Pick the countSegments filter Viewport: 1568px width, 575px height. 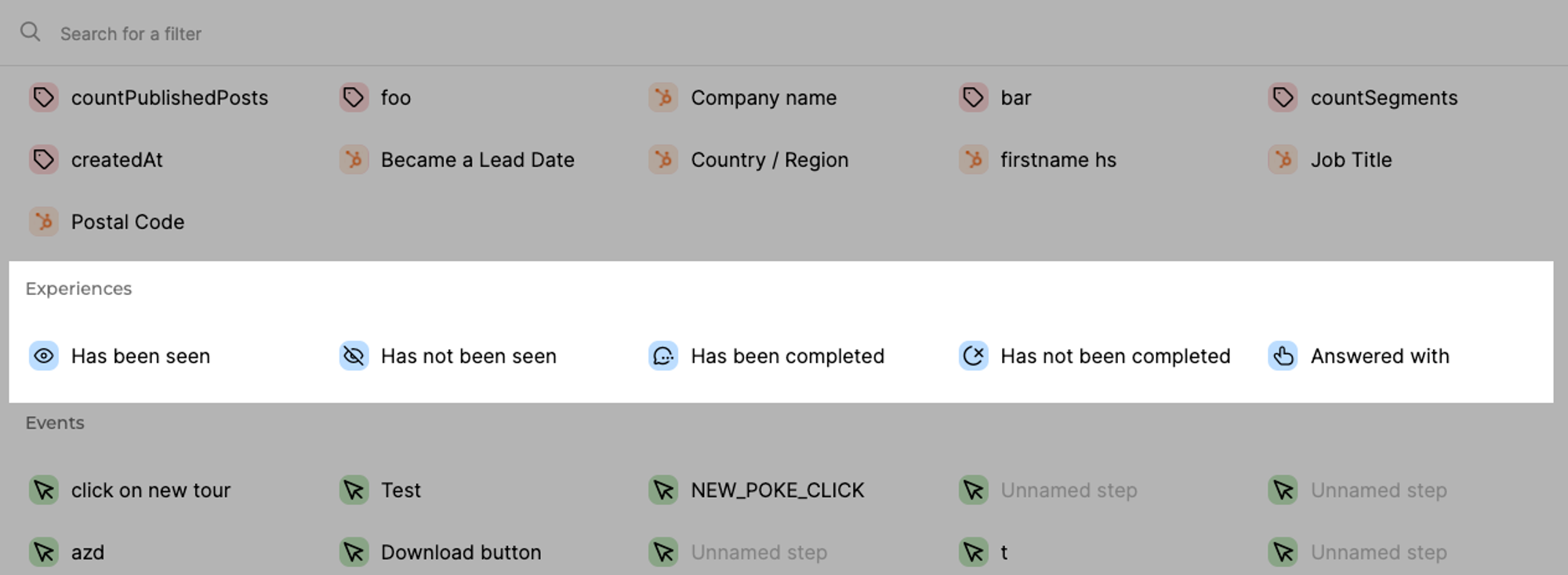[x=1383, y=98]
